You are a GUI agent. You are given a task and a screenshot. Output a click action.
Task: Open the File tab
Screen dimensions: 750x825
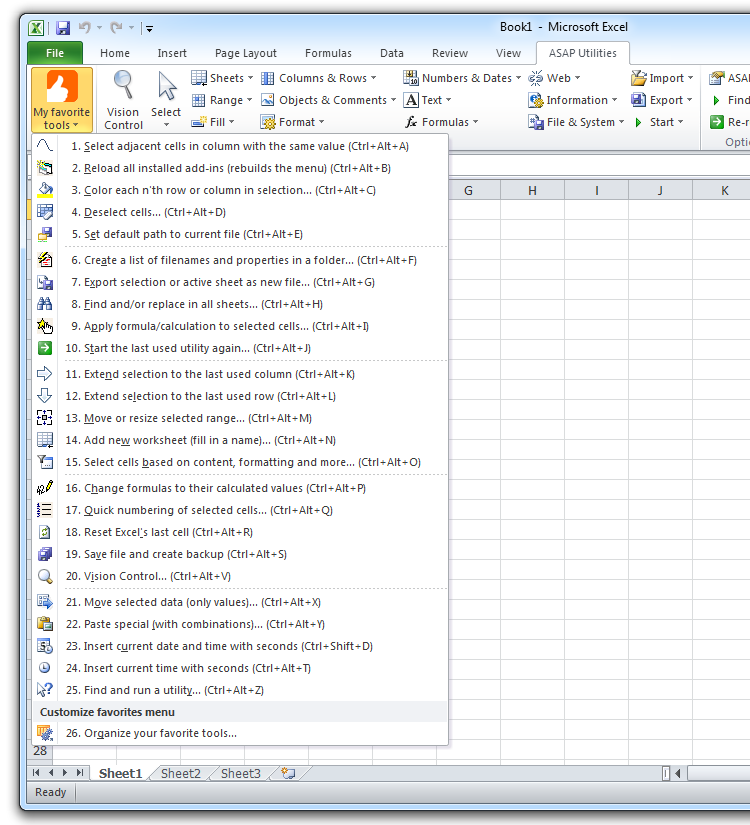point(55,53)
